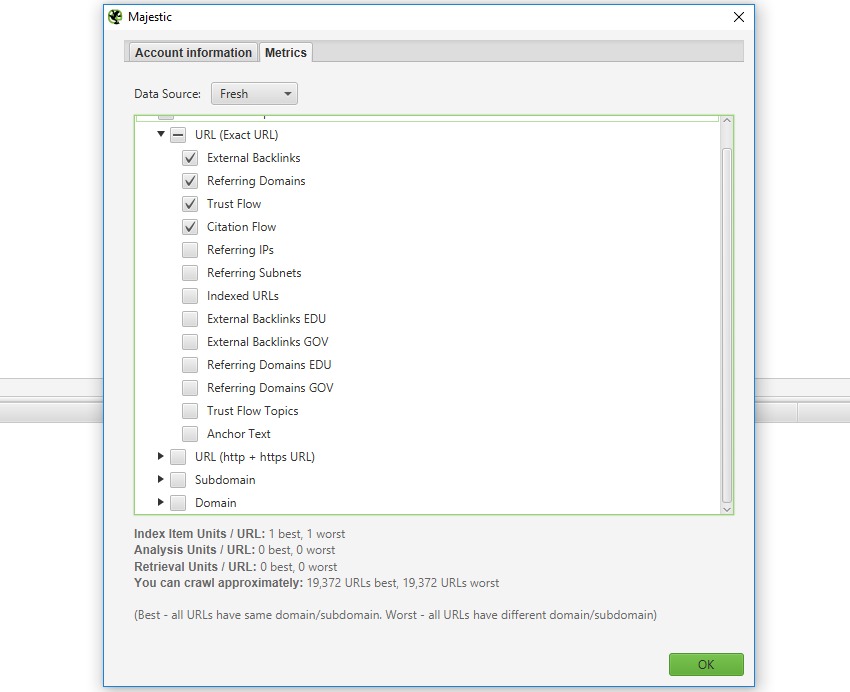The width and height of the screenshot is (850, 692).
Task: Uncheck the Trust Flow checkbox
Action: (x=190, y=204)
